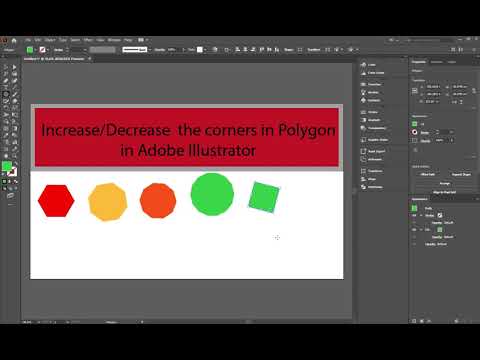The width and height of the screenshot is (480, 360).
Task: Click the Offset Path button
Action: (x=428, y=174)
